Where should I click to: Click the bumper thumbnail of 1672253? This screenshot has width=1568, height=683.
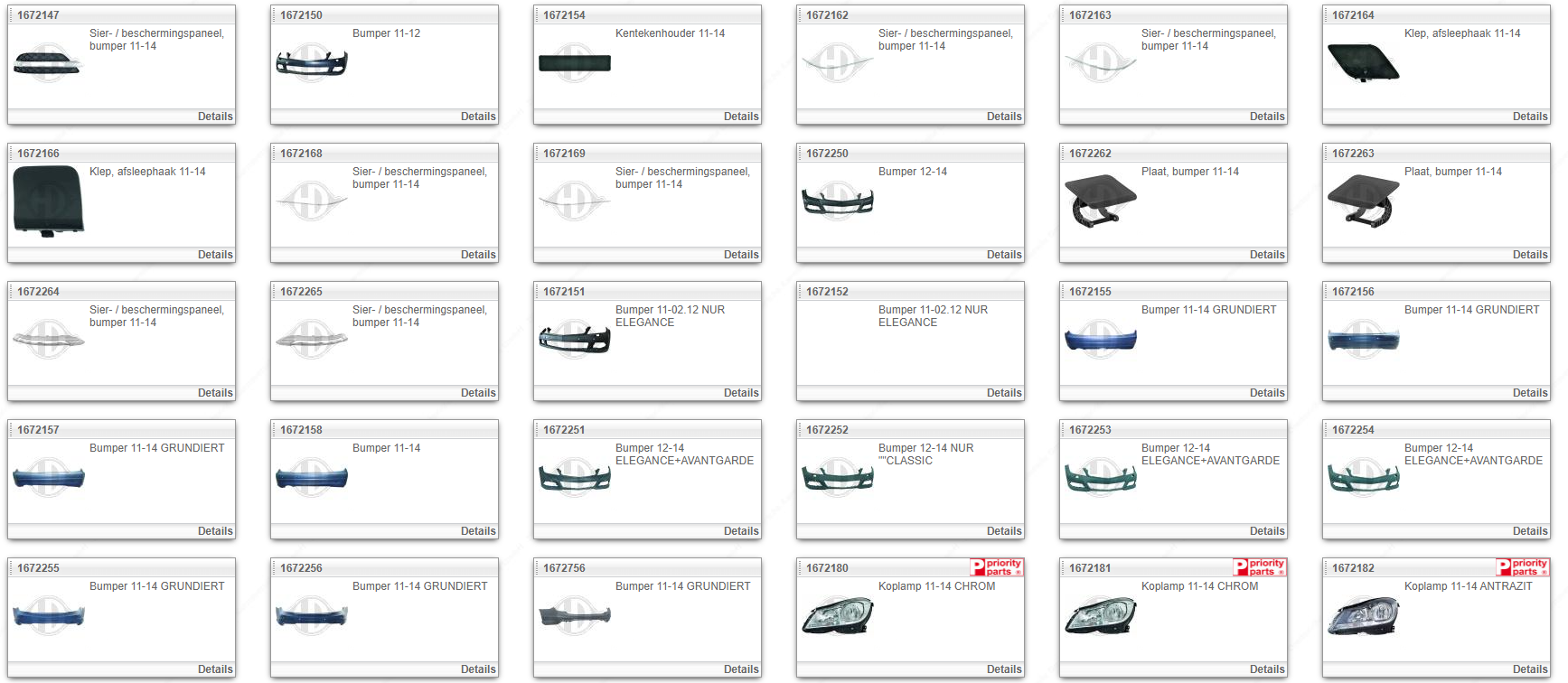(x=1100, y=478)
